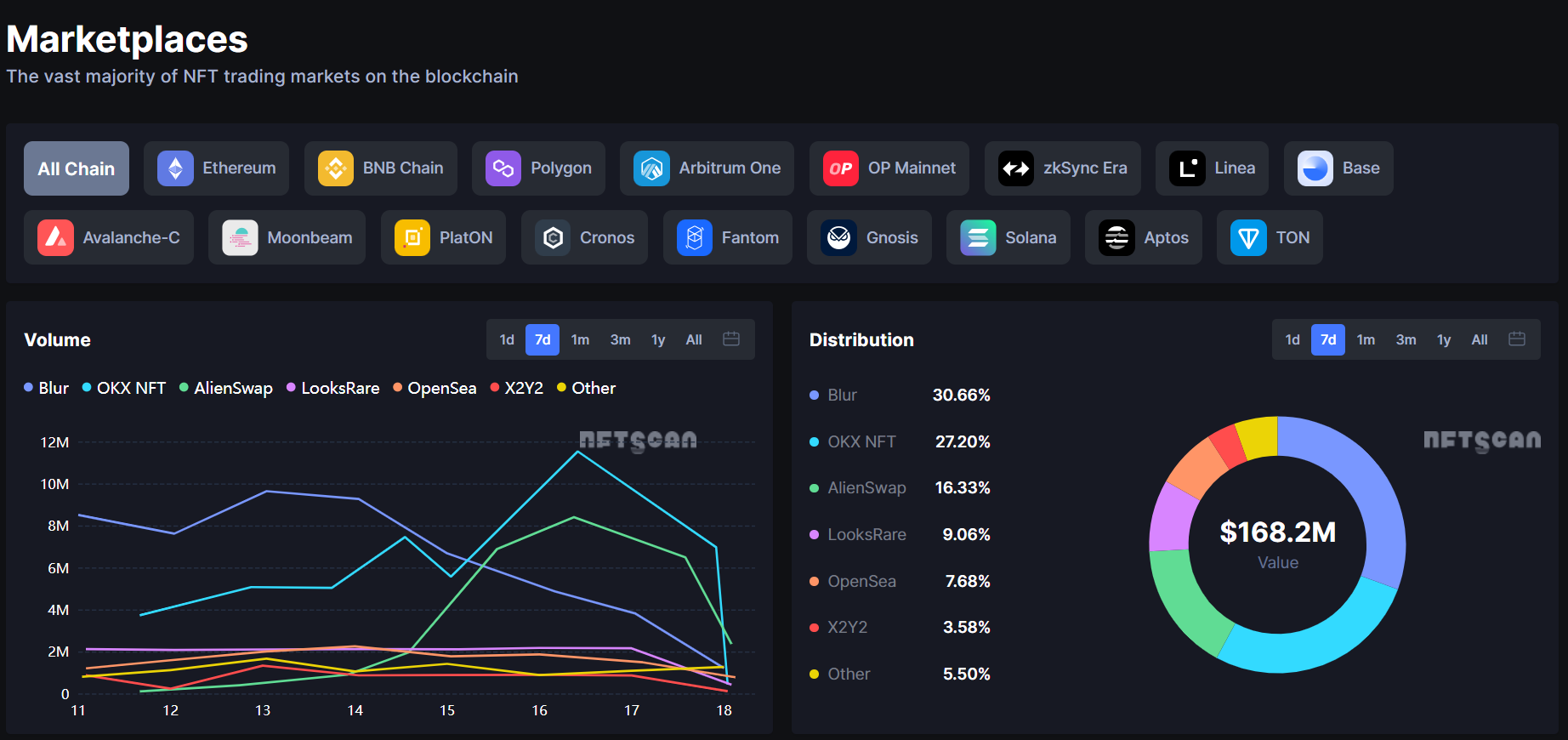Screen dimensions: 1568x740
Task: Set Distribution range to 1d
Action: pos(1292,340)
